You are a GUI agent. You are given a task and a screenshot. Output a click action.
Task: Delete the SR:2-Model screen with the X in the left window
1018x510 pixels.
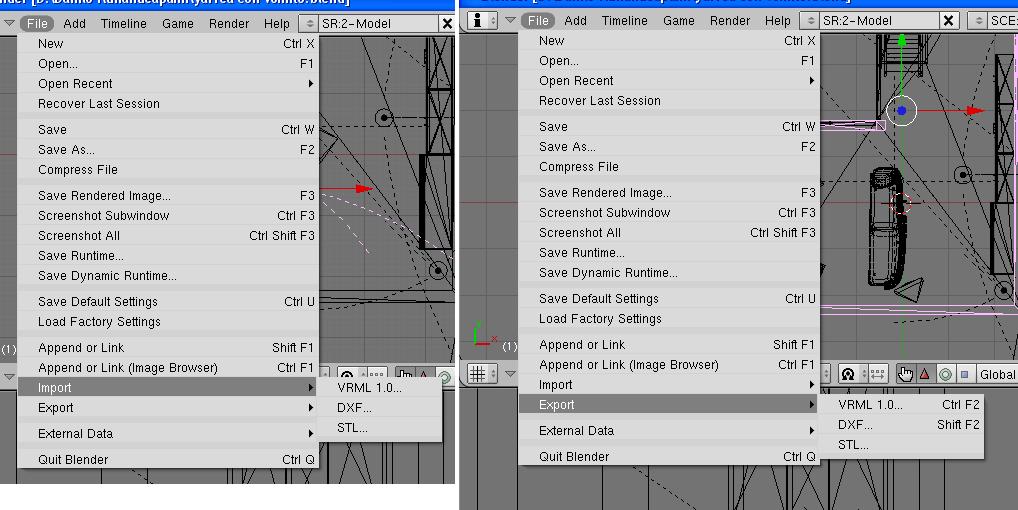coord(447,24)
